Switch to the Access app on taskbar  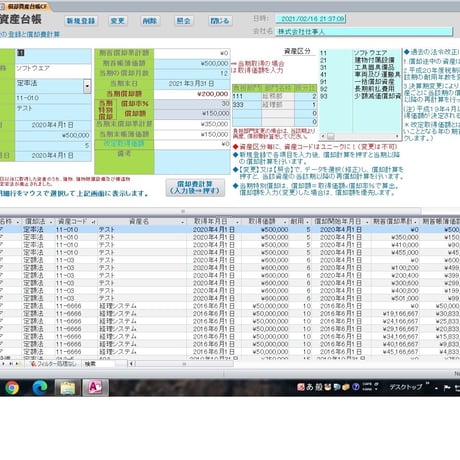[95, 388]
